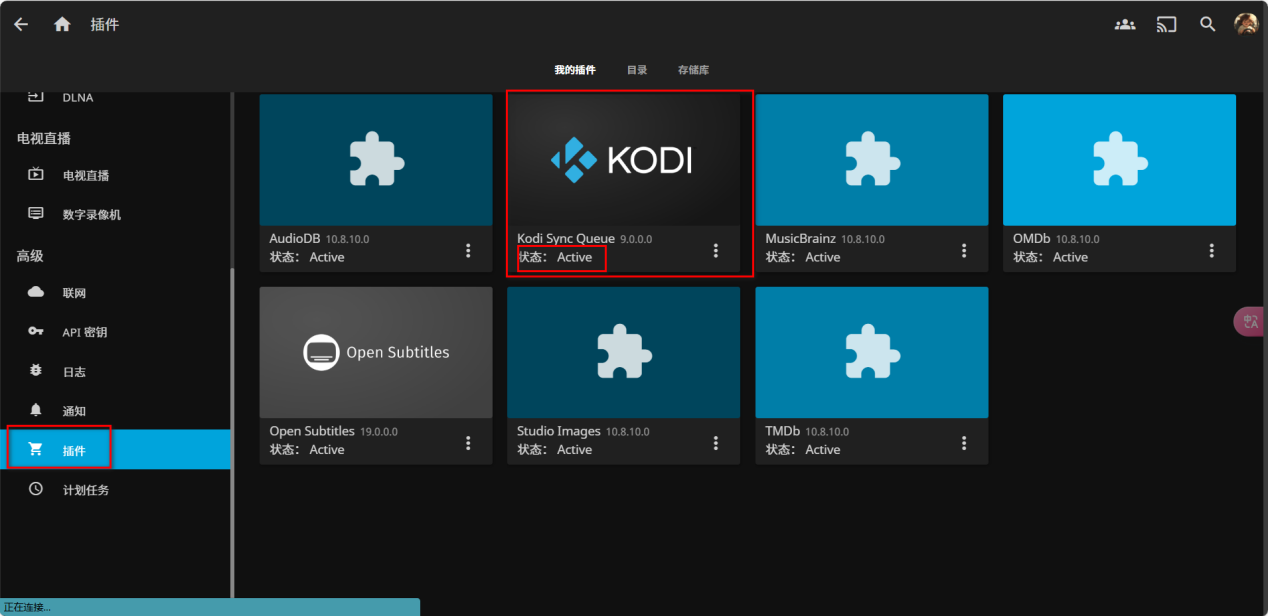1268x616 pixels.
Task: Open 计划任务 in sidebar
Action: [x=85, y=490]
